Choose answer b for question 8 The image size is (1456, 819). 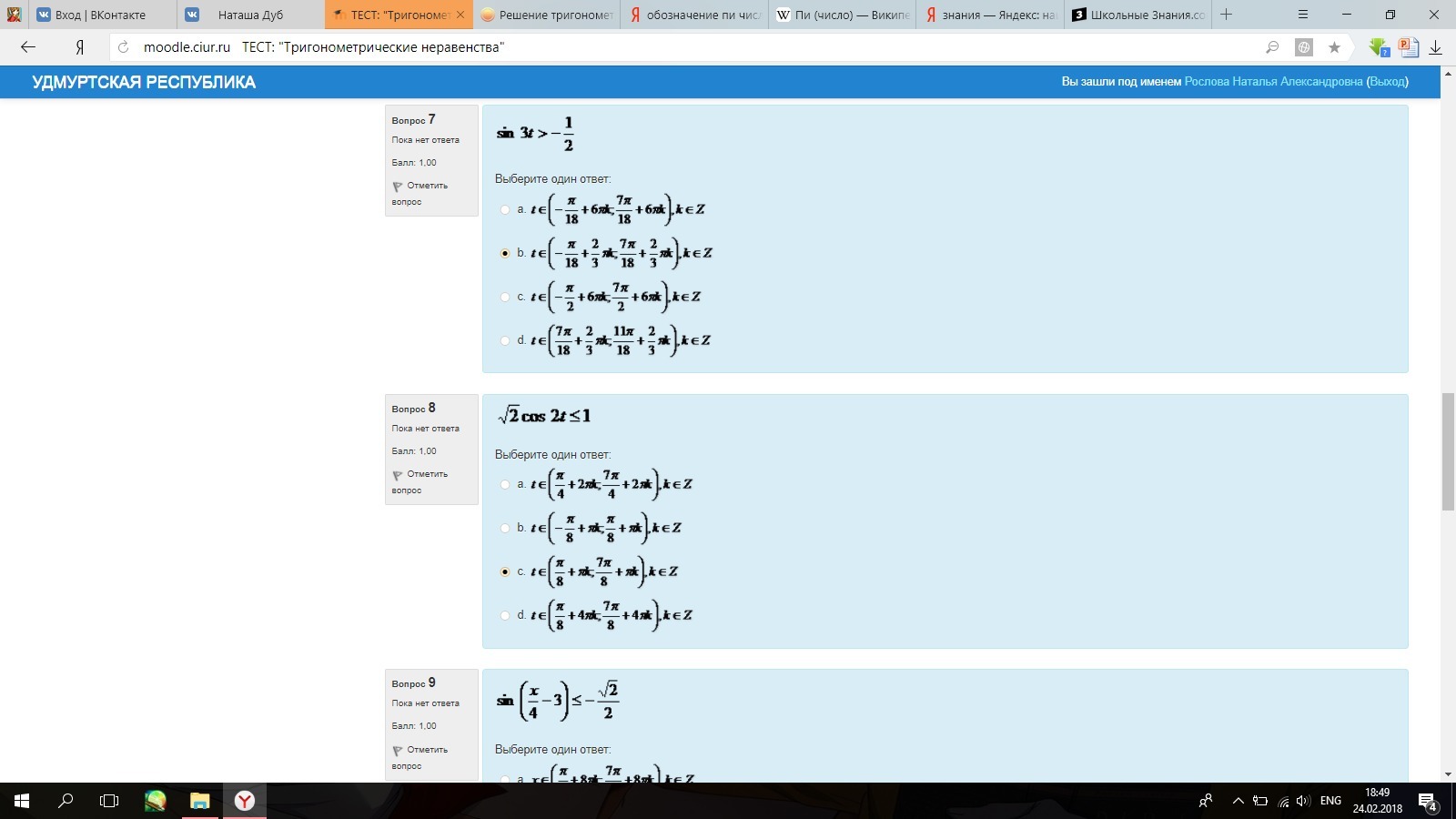pos(505,528)
